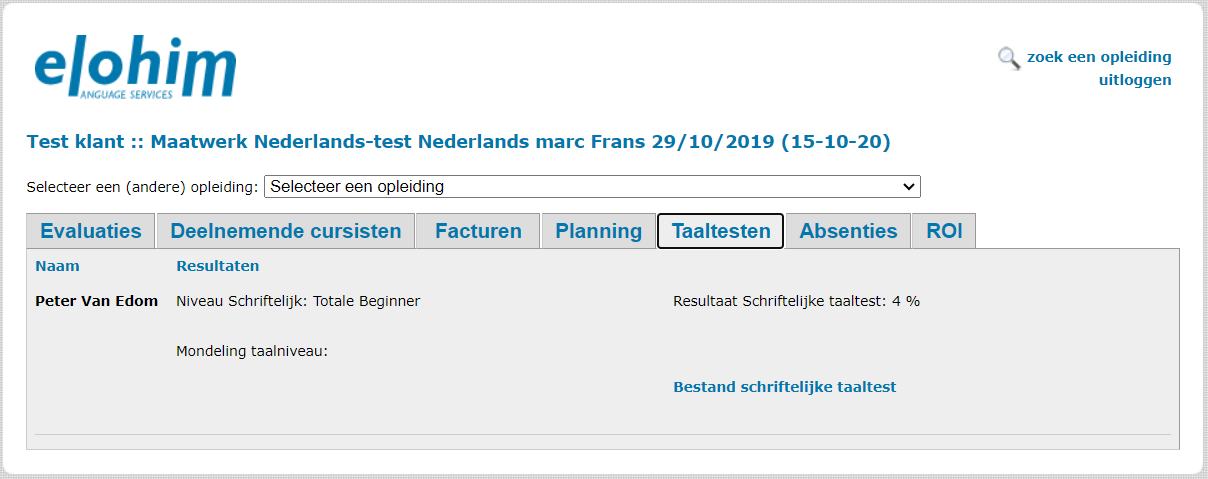Log out via the 'uitloggen' link
This screenshot has width=1208, height=479.
coord(1135,80)
